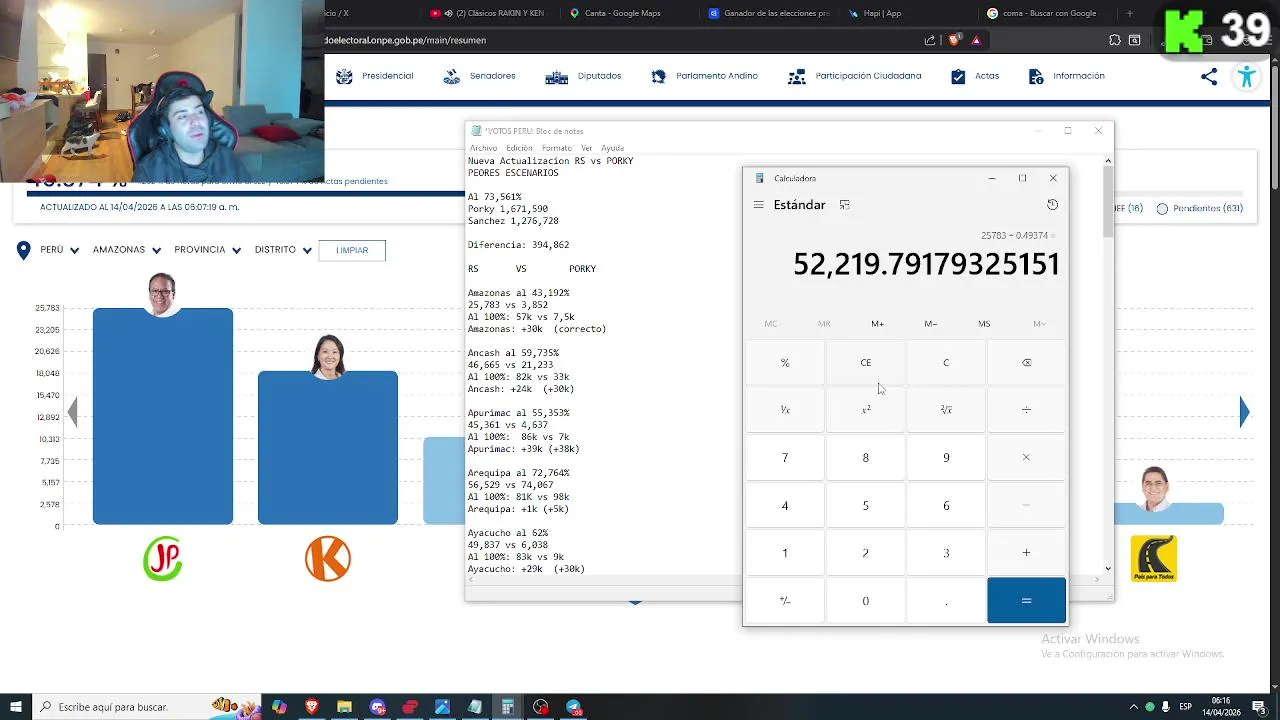Switch to coma - Buscar con Google tab

point(1044,13)
